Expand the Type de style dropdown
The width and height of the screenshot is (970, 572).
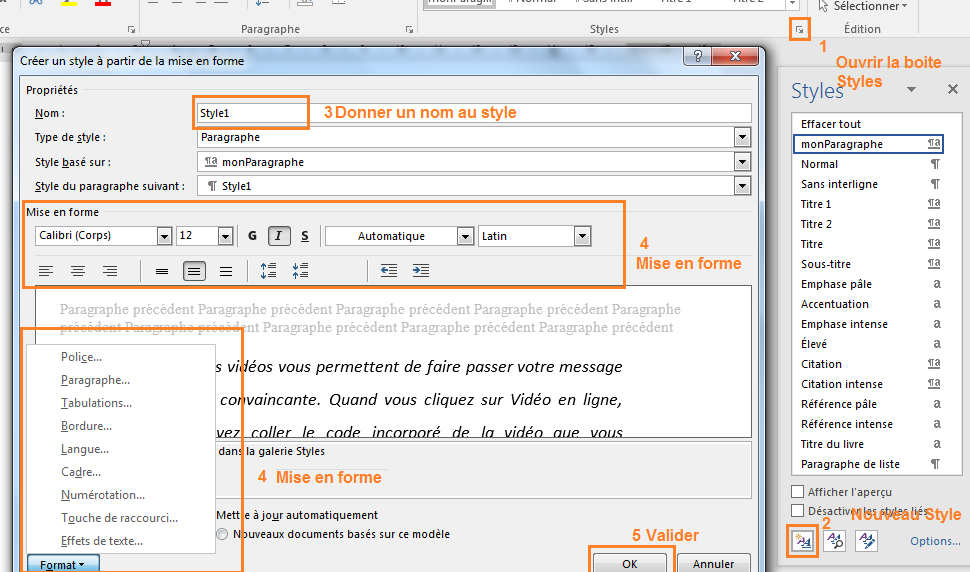pos(742,137)
